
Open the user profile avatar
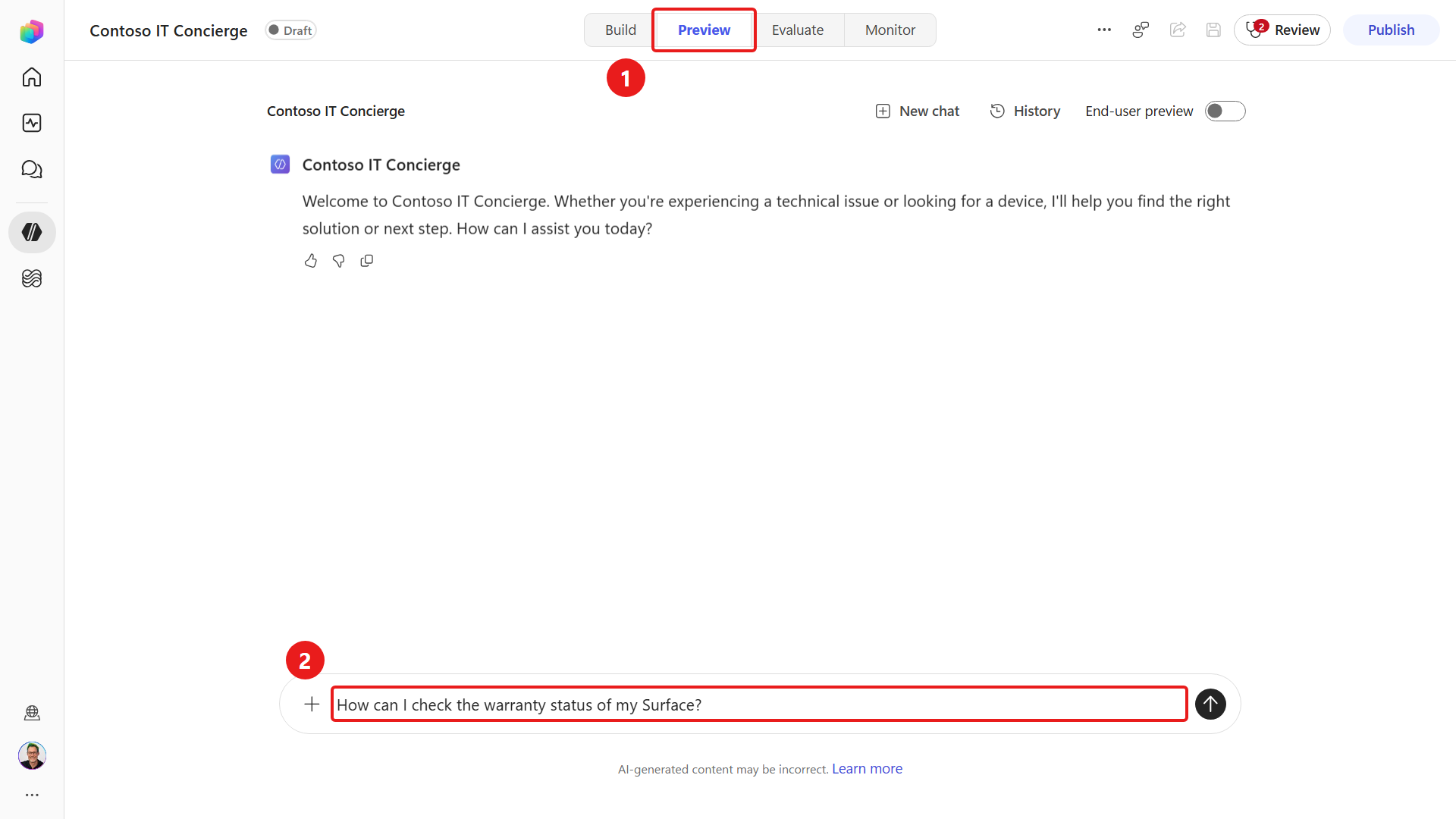click(x=32, y=755)
